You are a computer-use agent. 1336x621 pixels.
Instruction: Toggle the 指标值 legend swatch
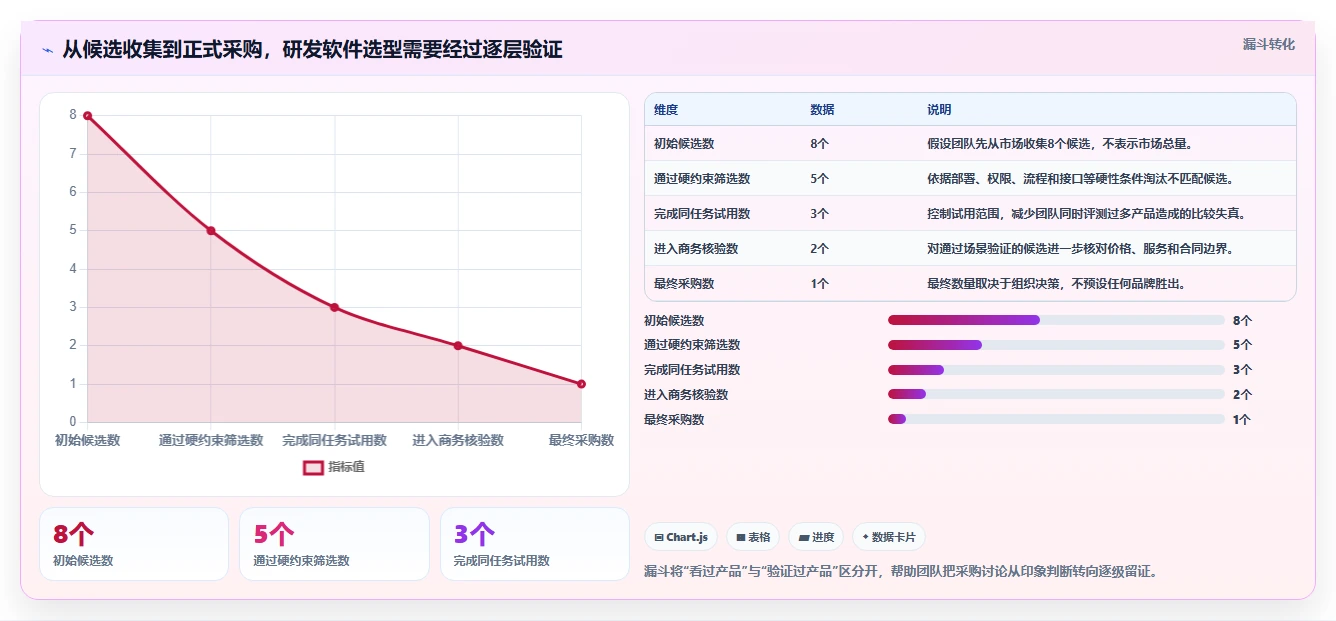[x=313, y=467]
